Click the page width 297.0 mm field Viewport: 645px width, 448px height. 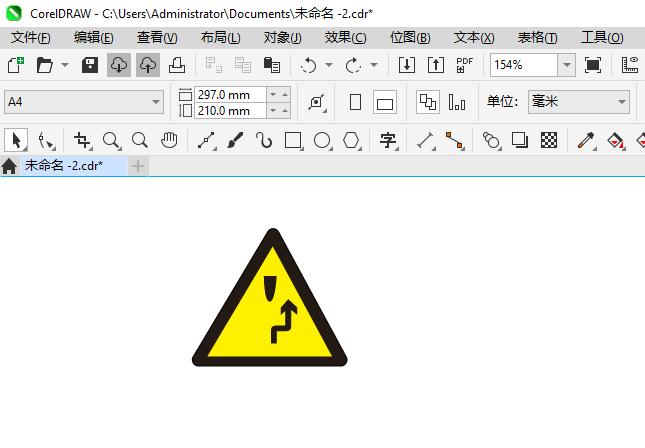click(230, 95)
